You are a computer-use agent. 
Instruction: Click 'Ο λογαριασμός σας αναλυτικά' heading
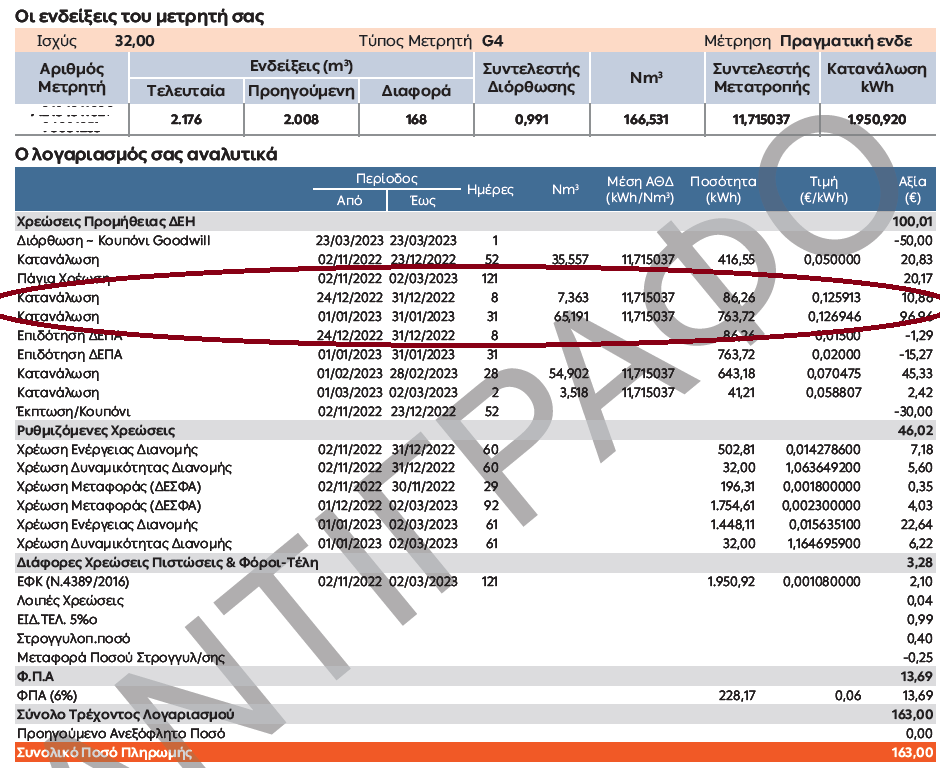click(x=146, y=154)
